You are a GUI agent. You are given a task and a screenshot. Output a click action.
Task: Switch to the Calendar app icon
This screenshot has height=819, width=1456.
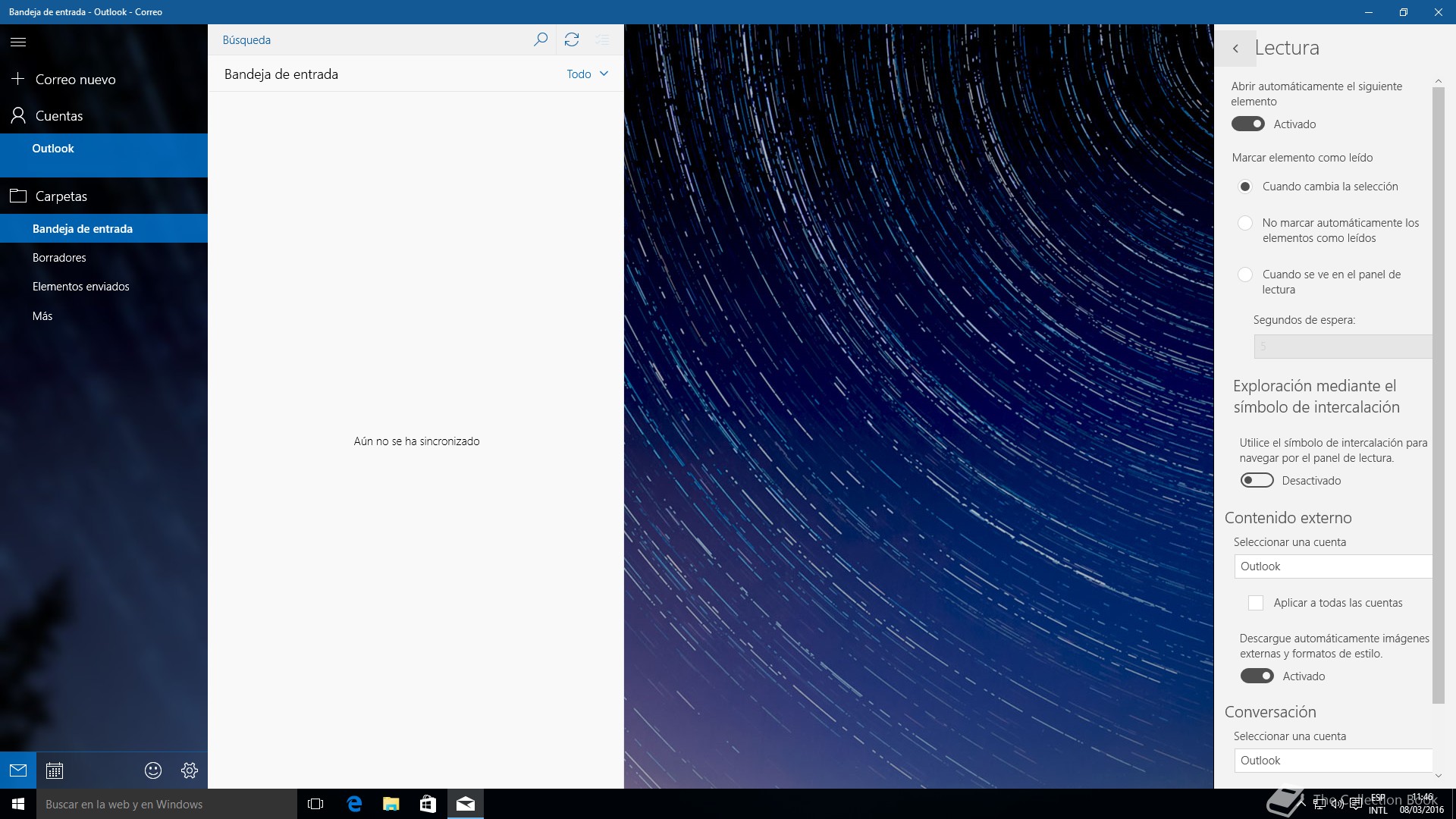[55, 770]
